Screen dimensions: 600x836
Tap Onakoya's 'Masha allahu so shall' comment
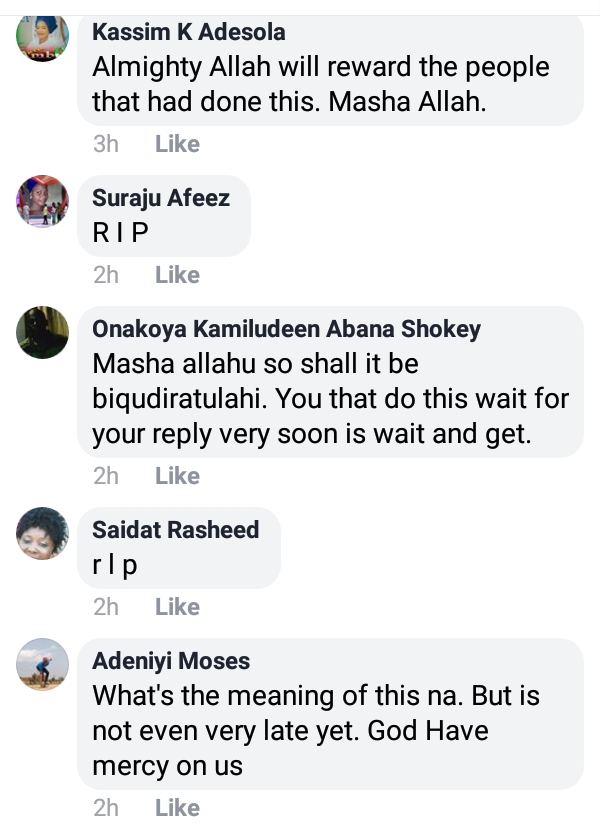click(x=330, y=400)
